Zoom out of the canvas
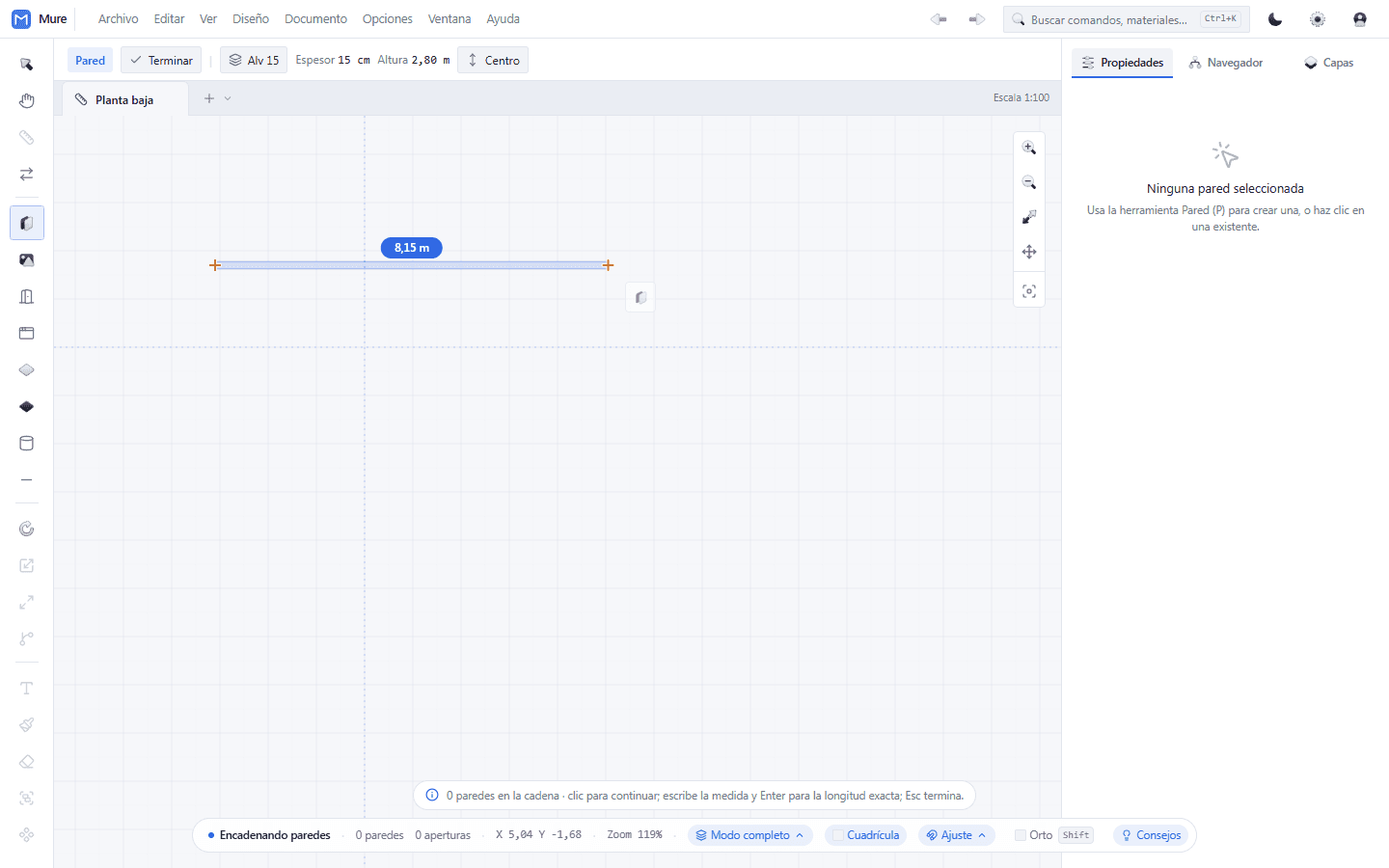 [1029, 182]
